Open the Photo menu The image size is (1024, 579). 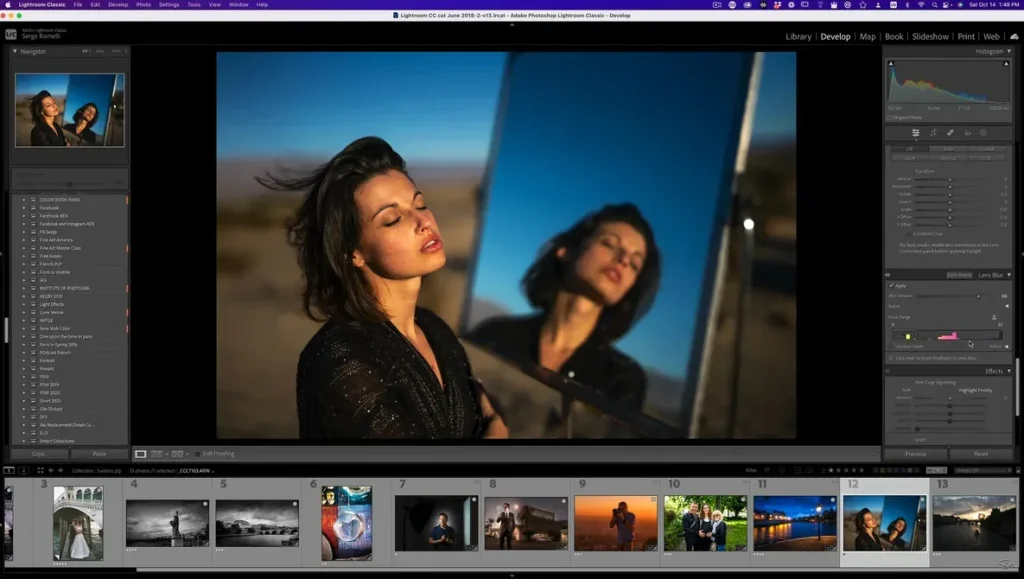(143, 4)
